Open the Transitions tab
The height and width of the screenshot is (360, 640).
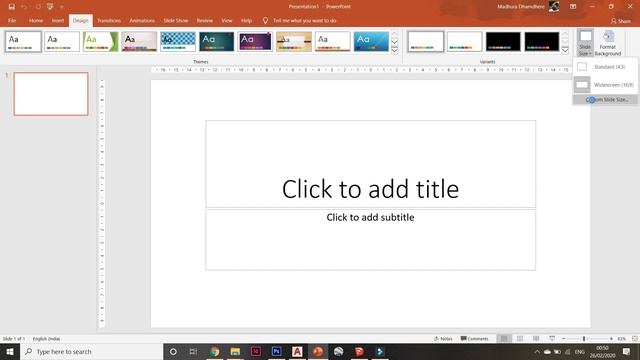click(x=109, y=20)
